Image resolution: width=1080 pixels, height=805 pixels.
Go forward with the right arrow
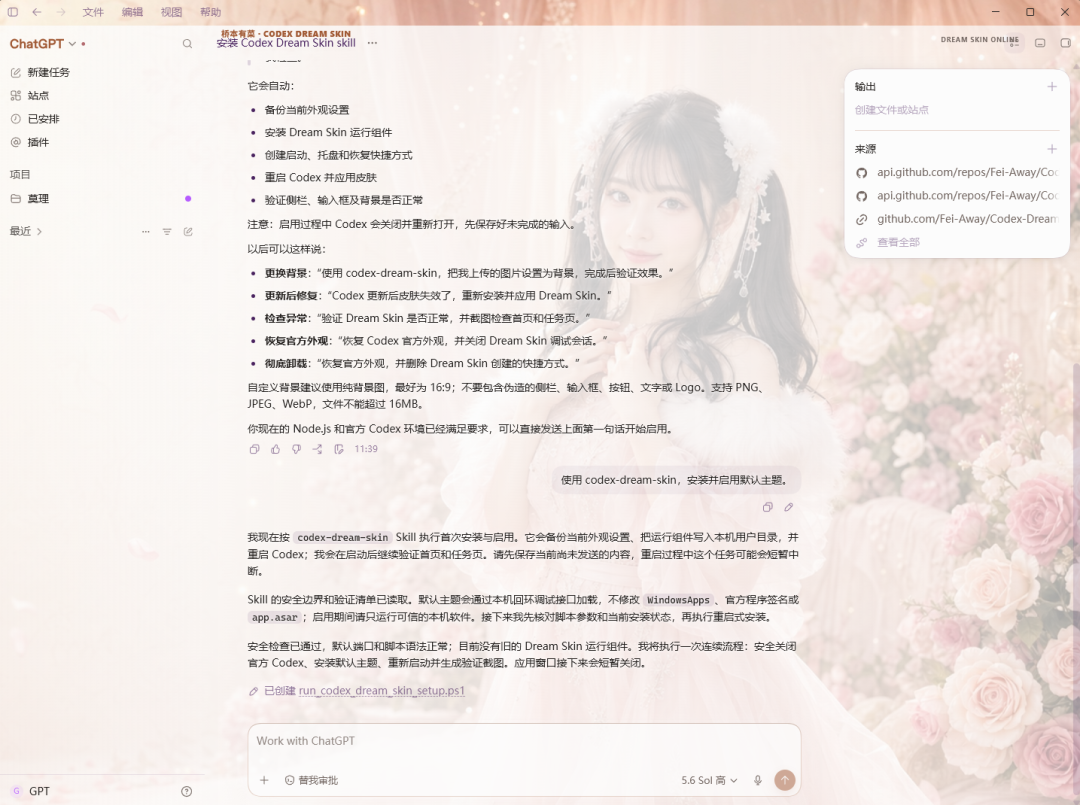pos(61,12)
